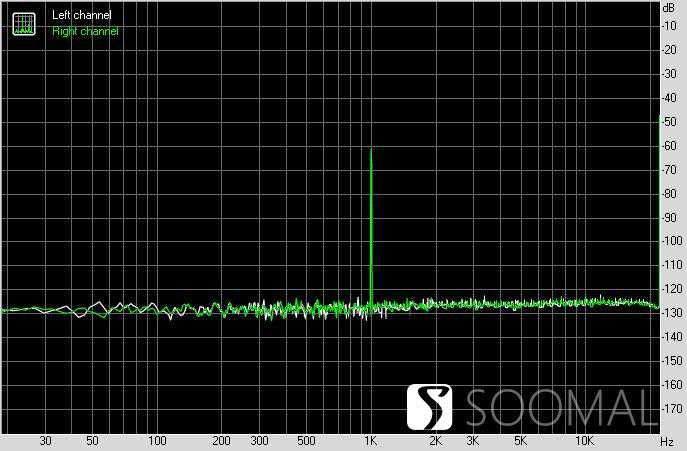687x451 pixels.
Task: Click the Hz unit label
Action: (x=667, y=441)
